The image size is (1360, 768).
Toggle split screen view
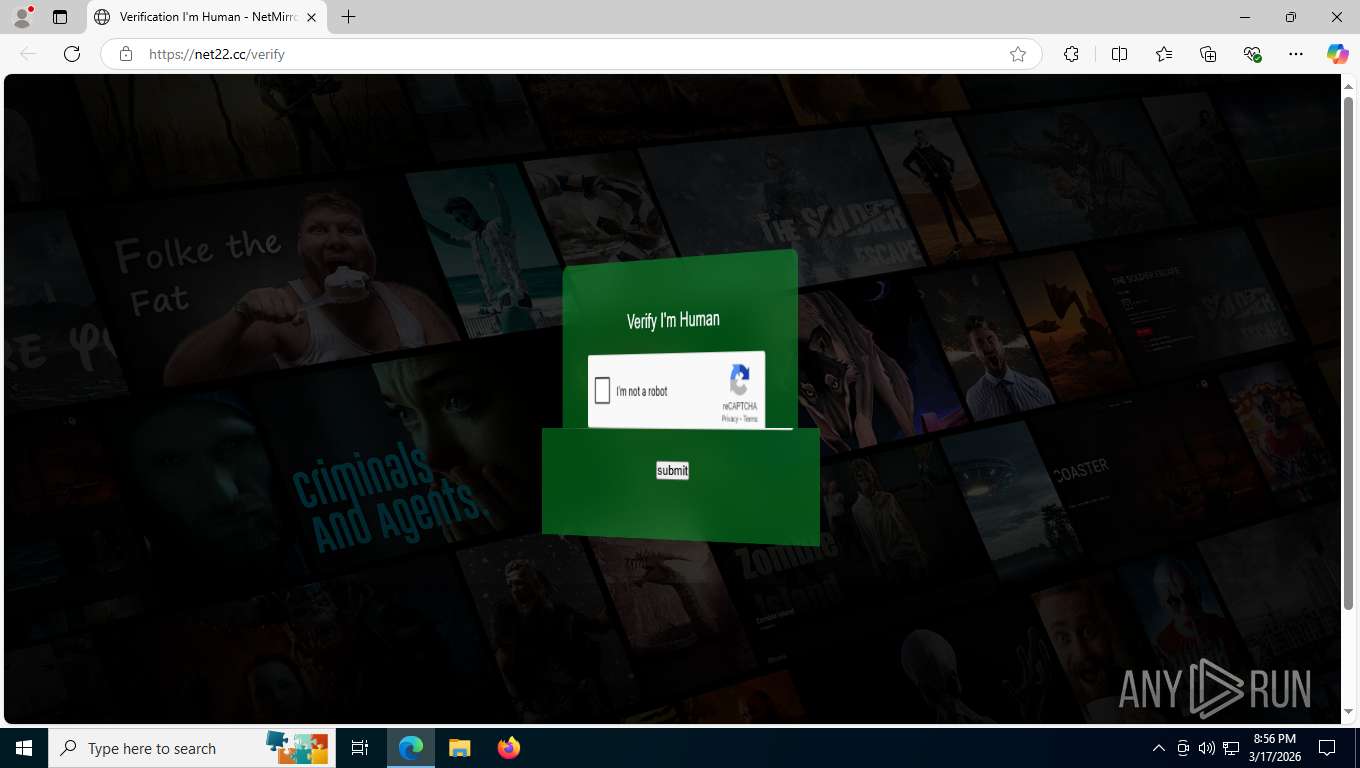[1119, 54]
